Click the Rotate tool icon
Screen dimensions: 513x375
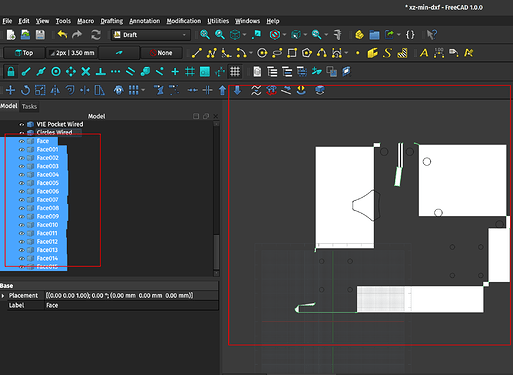point(25,90)
